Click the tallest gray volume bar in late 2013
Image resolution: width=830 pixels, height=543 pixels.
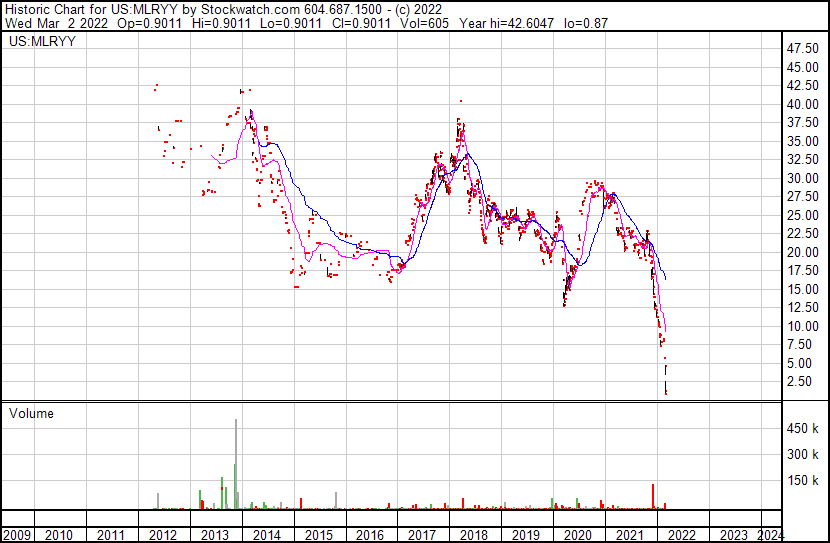236,464
